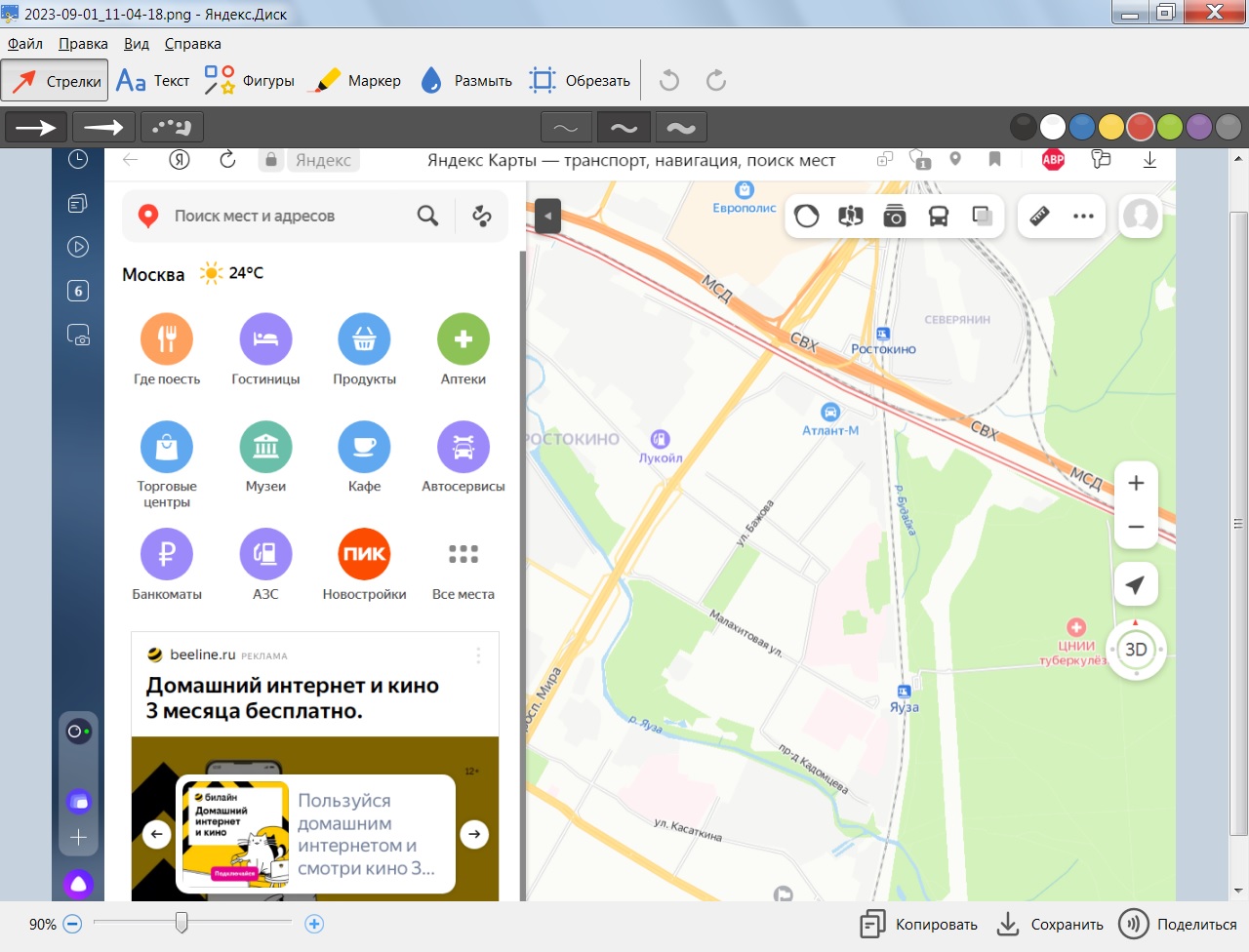The width and height of the screenshot is (1249, 952).
Task: Toggle the 3D map tilt control
Action: (x=1136, y=650)
